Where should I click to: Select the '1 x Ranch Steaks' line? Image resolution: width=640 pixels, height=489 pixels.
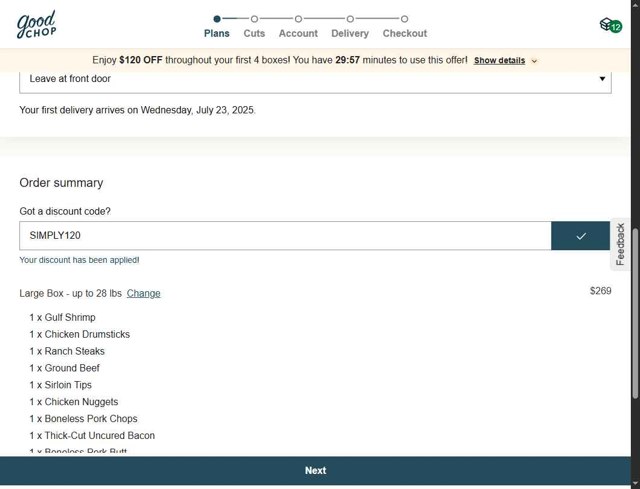67,351
